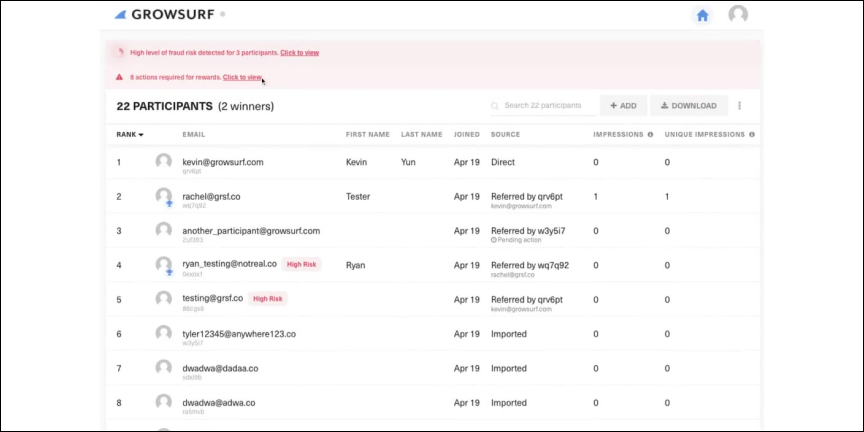Sort by First Name column header
This screenshot has height=432, width=864.
pos(368,134)
